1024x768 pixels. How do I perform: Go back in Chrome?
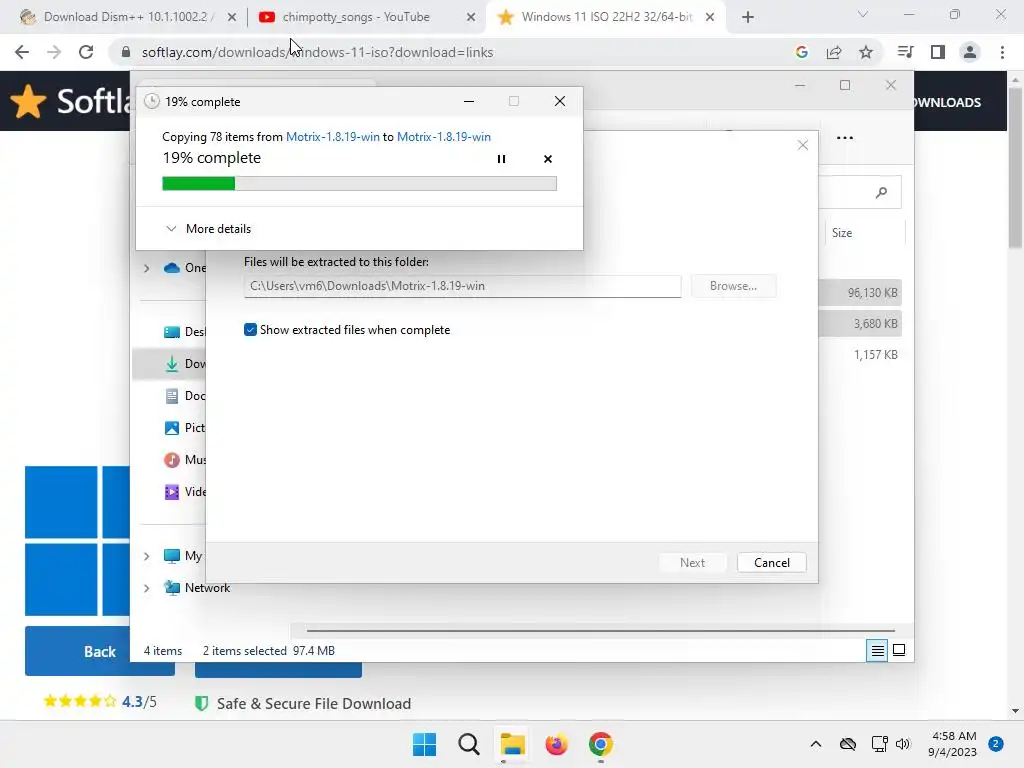coord(22,52)
